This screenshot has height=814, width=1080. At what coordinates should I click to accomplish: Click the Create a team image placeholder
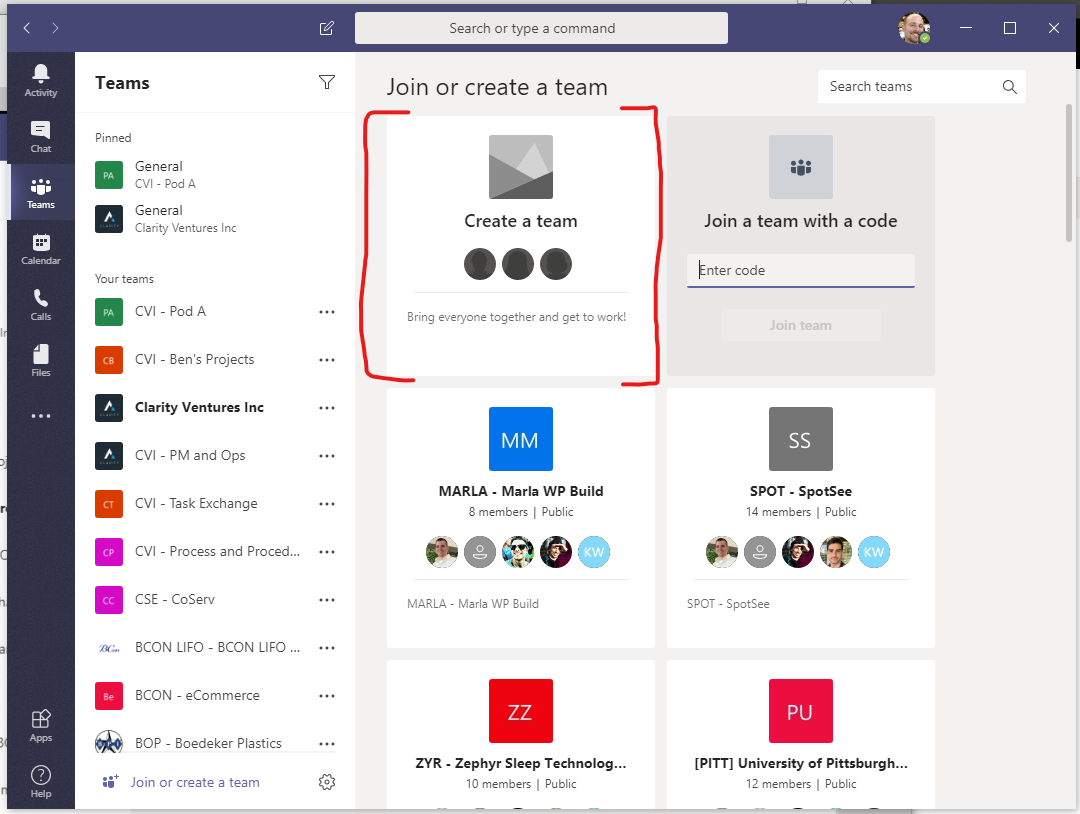point(521,167)
